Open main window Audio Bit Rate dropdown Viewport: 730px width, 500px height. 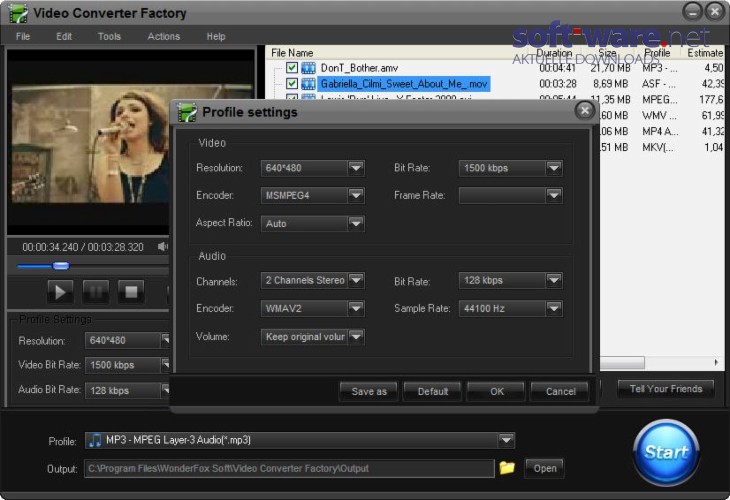165,390
